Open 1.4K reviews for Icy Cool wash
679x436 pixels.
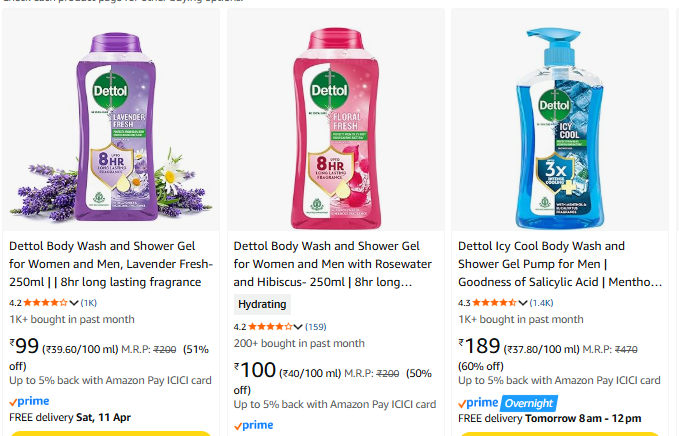click(x=542, y=302)
